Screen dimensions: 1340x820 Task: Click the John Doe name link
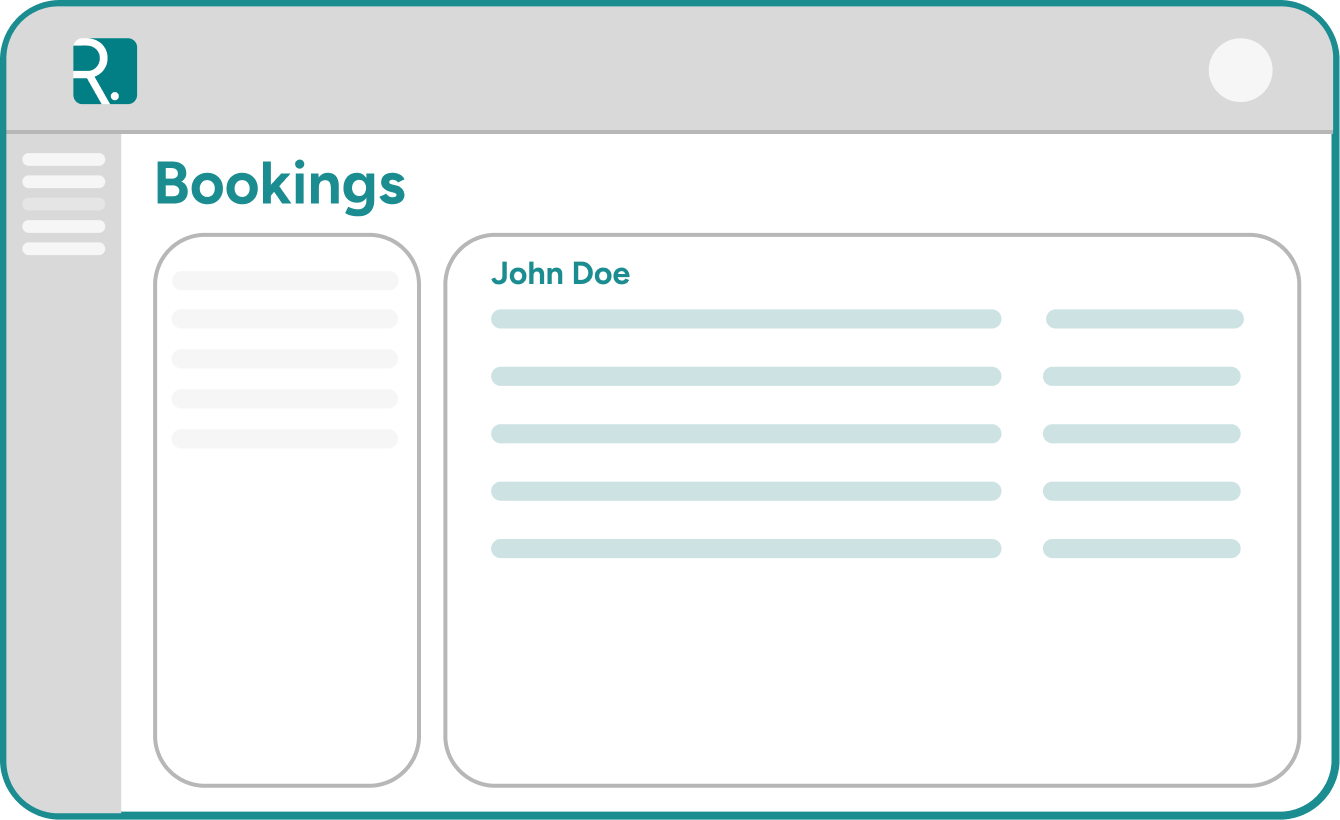click(561, 274)
